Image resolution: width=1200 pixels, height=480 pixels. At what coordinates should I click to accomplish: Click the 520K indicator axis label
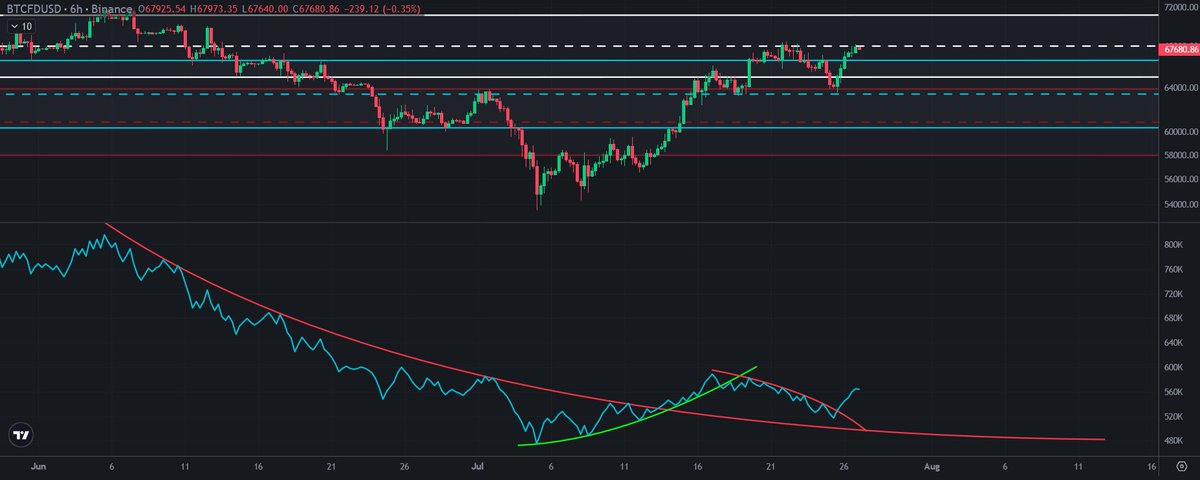[x=1175, y=417]
